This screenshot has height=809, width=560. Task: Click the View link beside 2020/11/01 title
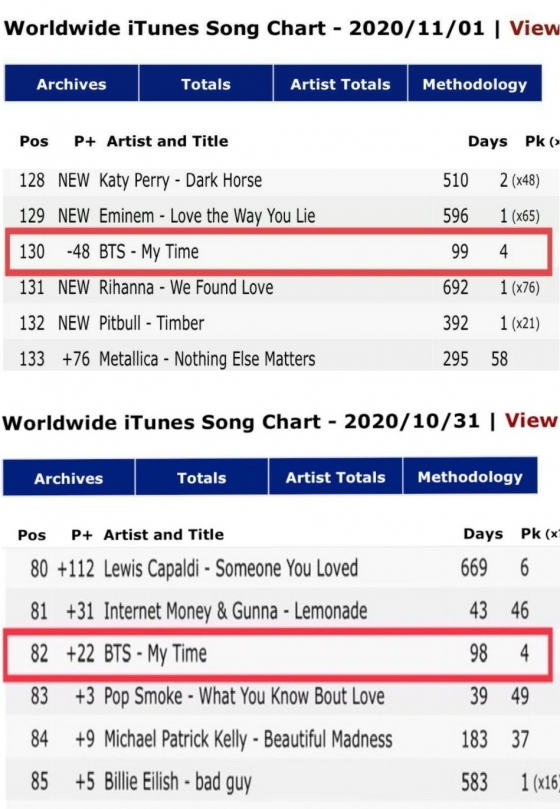pos(535,28)
